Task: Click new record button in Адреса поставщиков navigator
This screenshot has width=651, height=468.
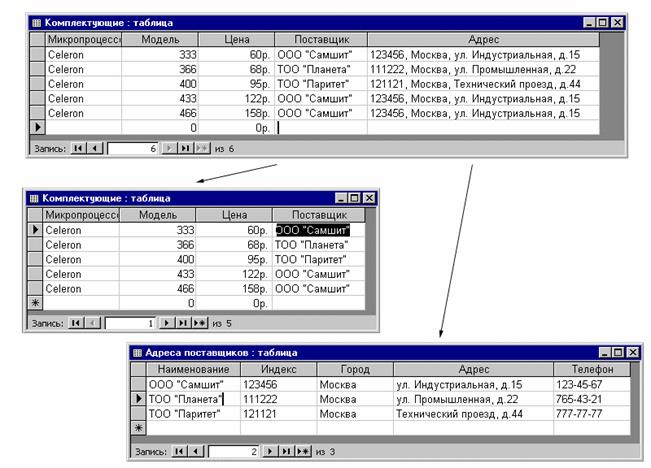Action: [300, 452]
